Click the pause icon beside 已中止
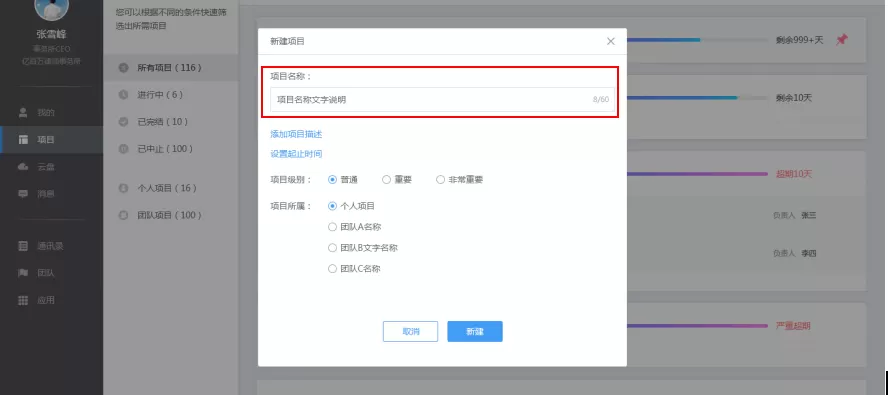The image size is (888, 395). point(123,149)
